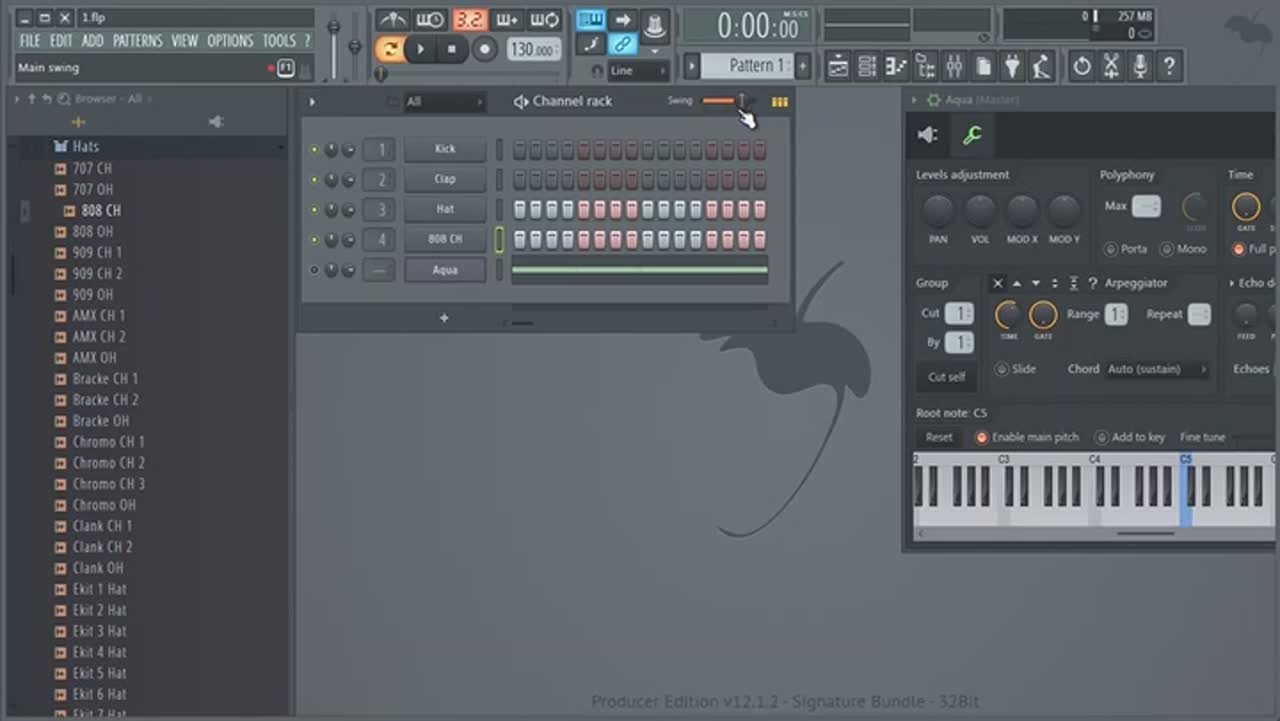Image resolution: width=1280 pixels, height=721 pixels.
Task: Open the Piano roll window
Action: pyautogui.click(x=896, y=67)
